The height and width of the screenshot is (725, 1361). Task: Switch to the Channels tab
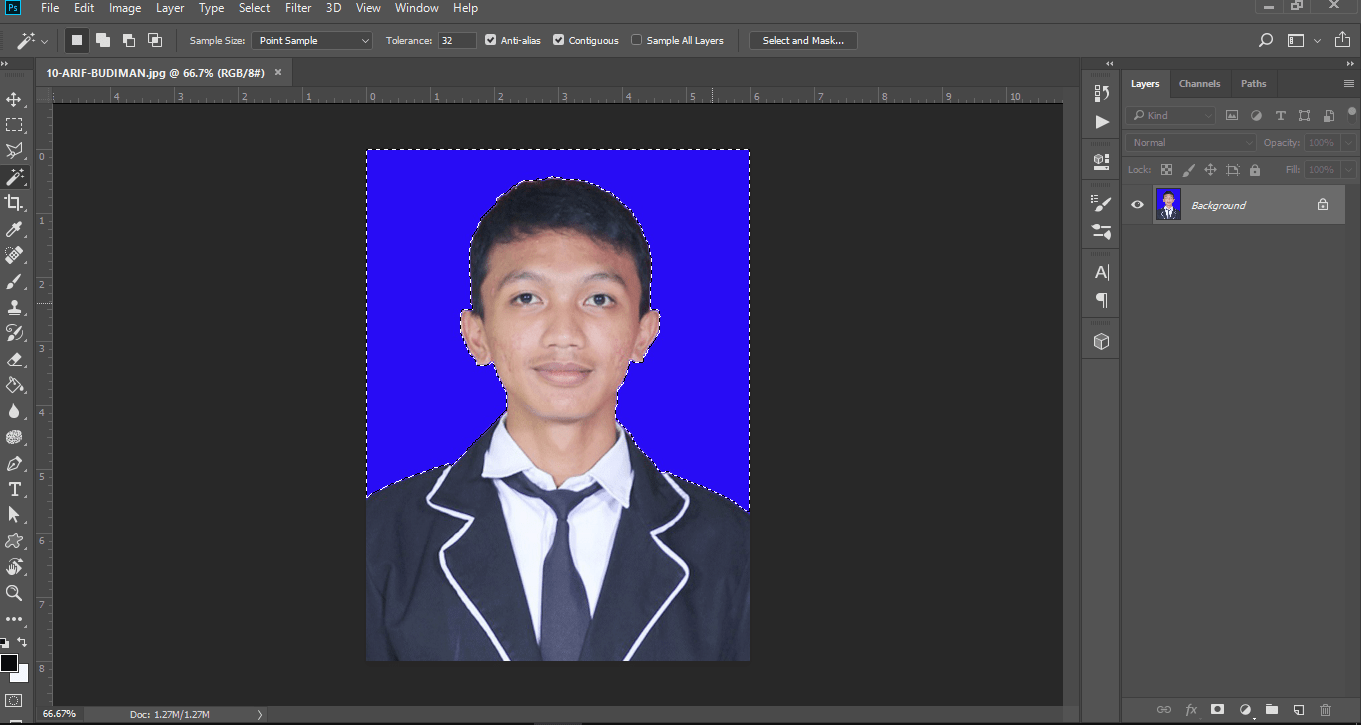pos(1199,83)
